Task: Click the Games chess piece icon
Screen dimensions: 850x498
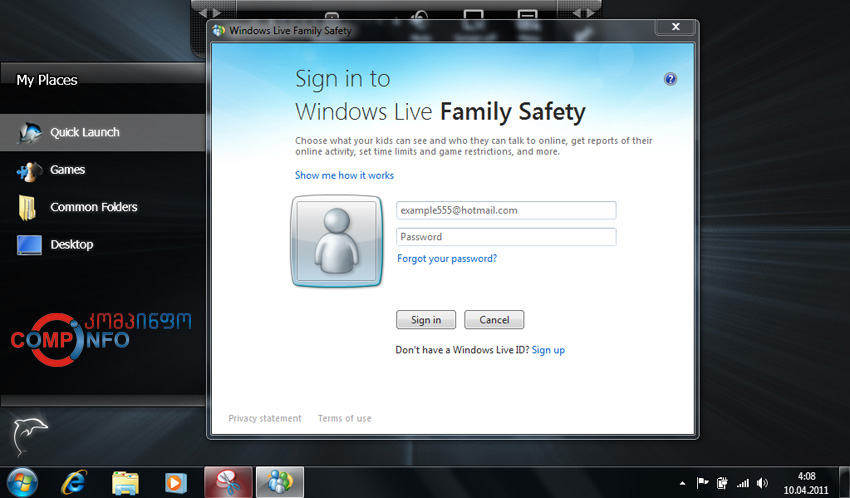Action: [29, 171]
